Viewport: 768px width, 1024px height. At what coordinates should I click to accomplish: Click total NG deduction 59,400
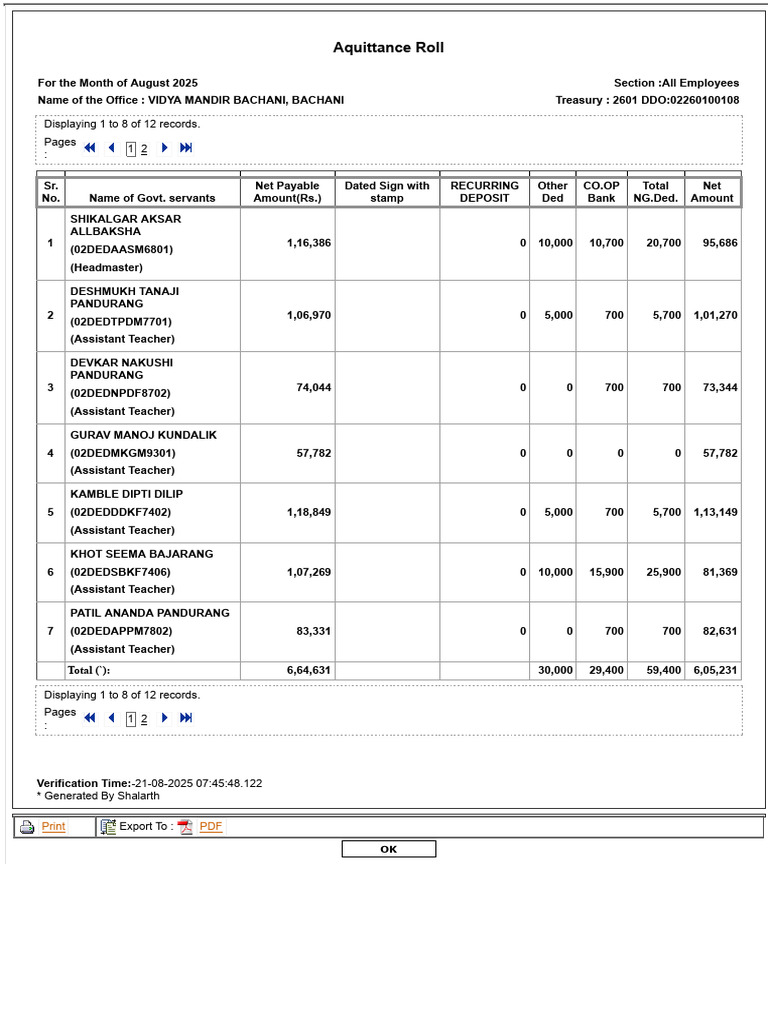[664, 671]
